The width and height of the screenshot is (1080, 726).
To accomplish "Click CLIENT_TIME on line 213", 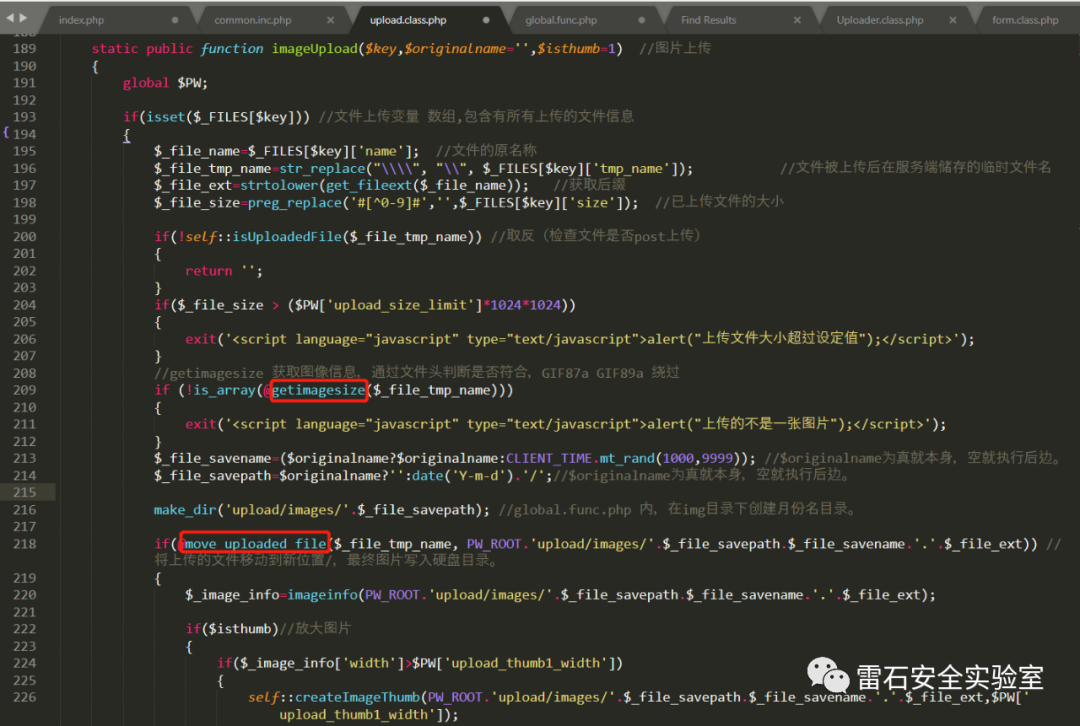I will [x=549, y=459].
